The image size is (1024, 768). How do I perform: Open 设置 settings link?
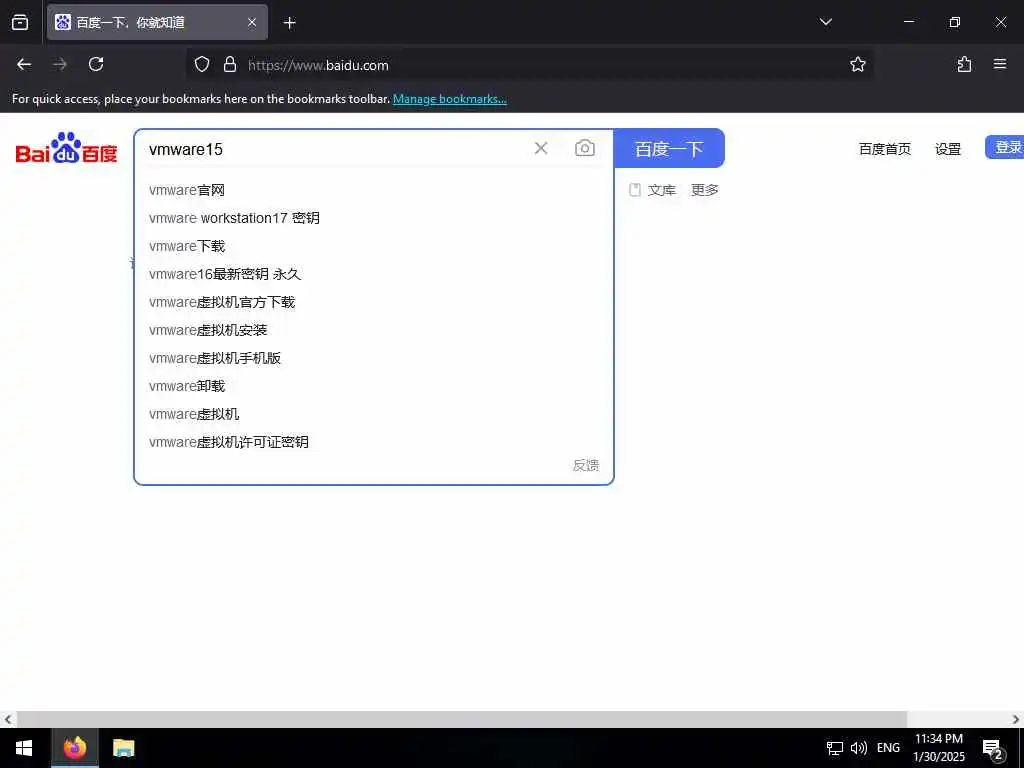tap(948, 149)
